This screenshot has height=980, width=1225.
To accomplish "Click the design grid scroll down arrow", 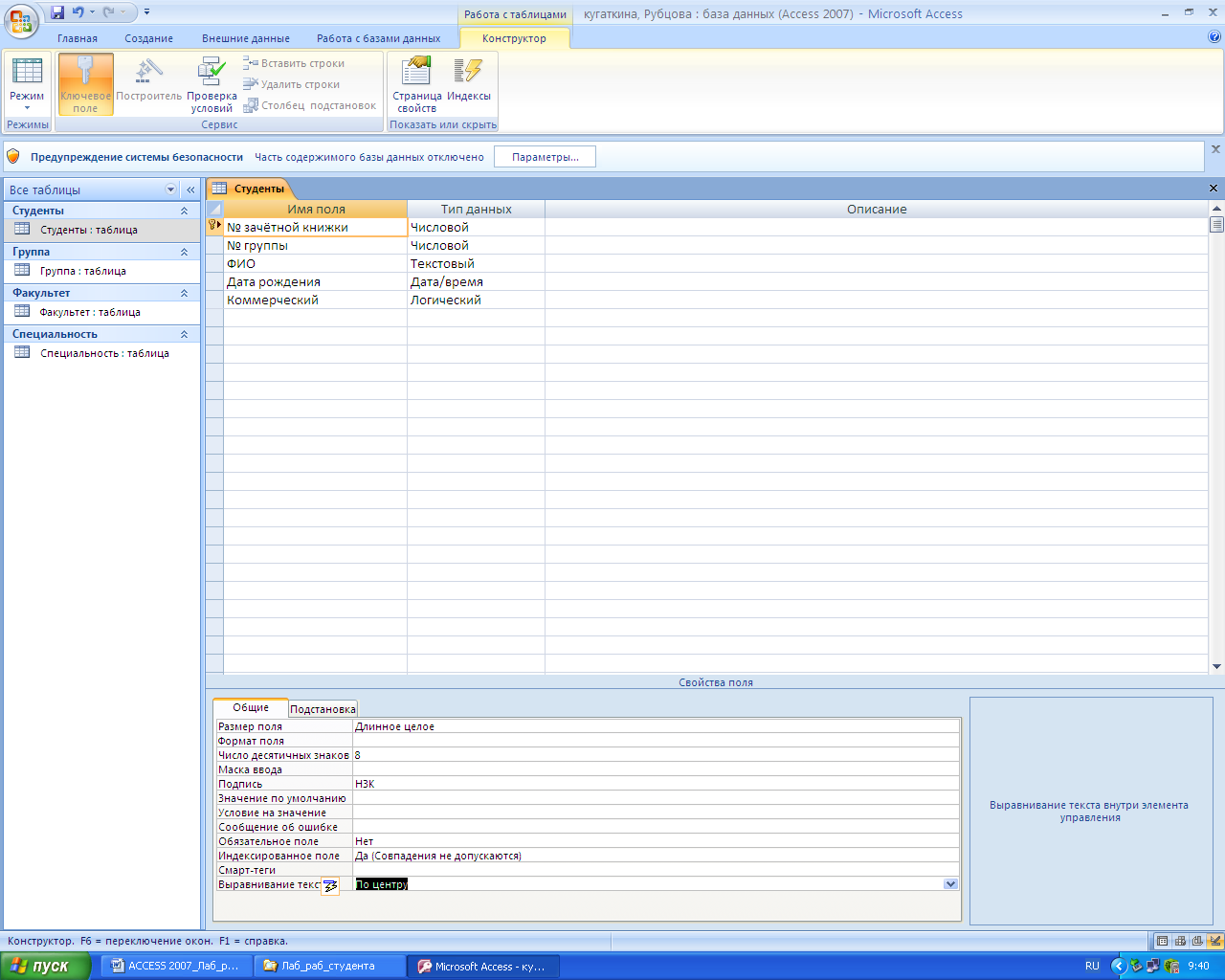I will (1216, 667).
